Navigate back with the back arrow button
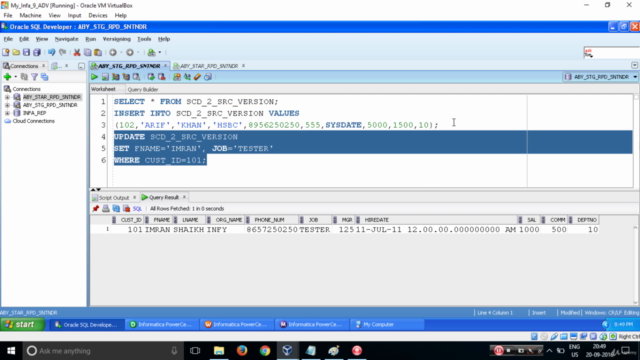 113,52
